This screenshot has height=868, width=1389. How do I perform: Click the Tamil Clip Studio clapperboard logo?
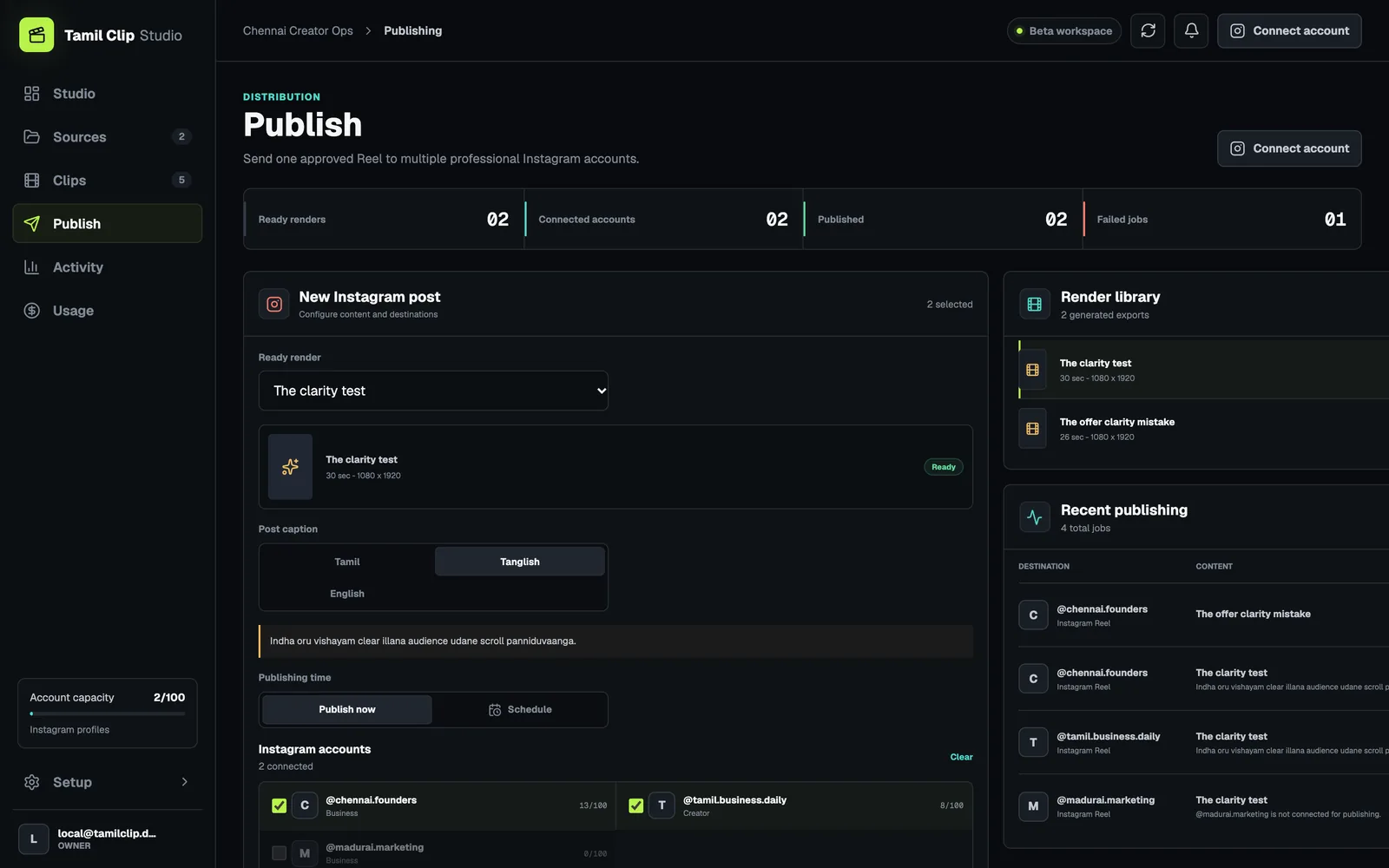coord(36,35)
